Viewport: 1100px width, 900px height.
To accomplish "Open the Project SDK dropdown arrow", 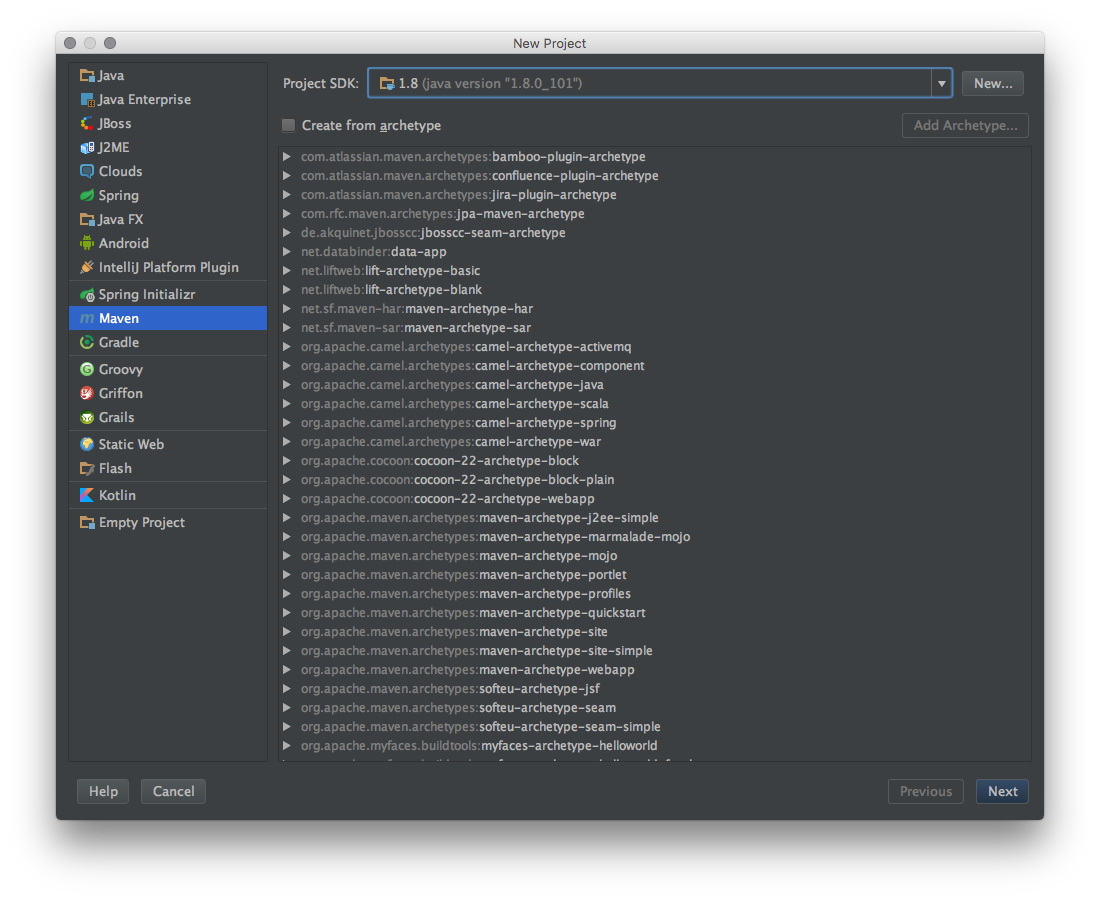I will [941, 84].
